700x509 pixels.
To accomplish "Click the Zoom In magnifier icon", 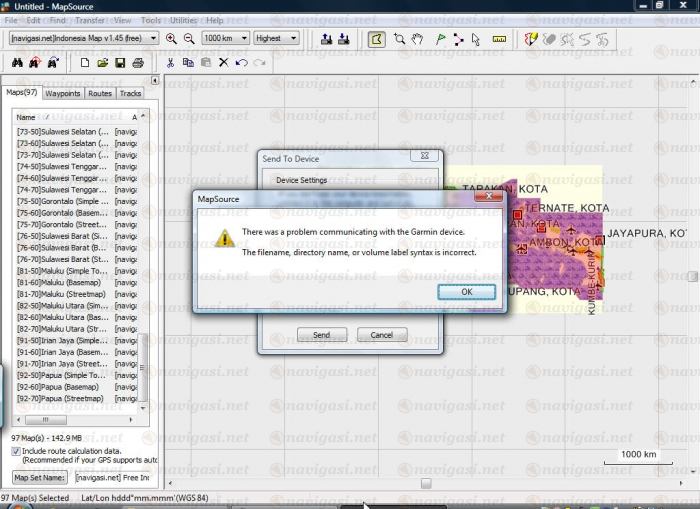I will (171, 39).
